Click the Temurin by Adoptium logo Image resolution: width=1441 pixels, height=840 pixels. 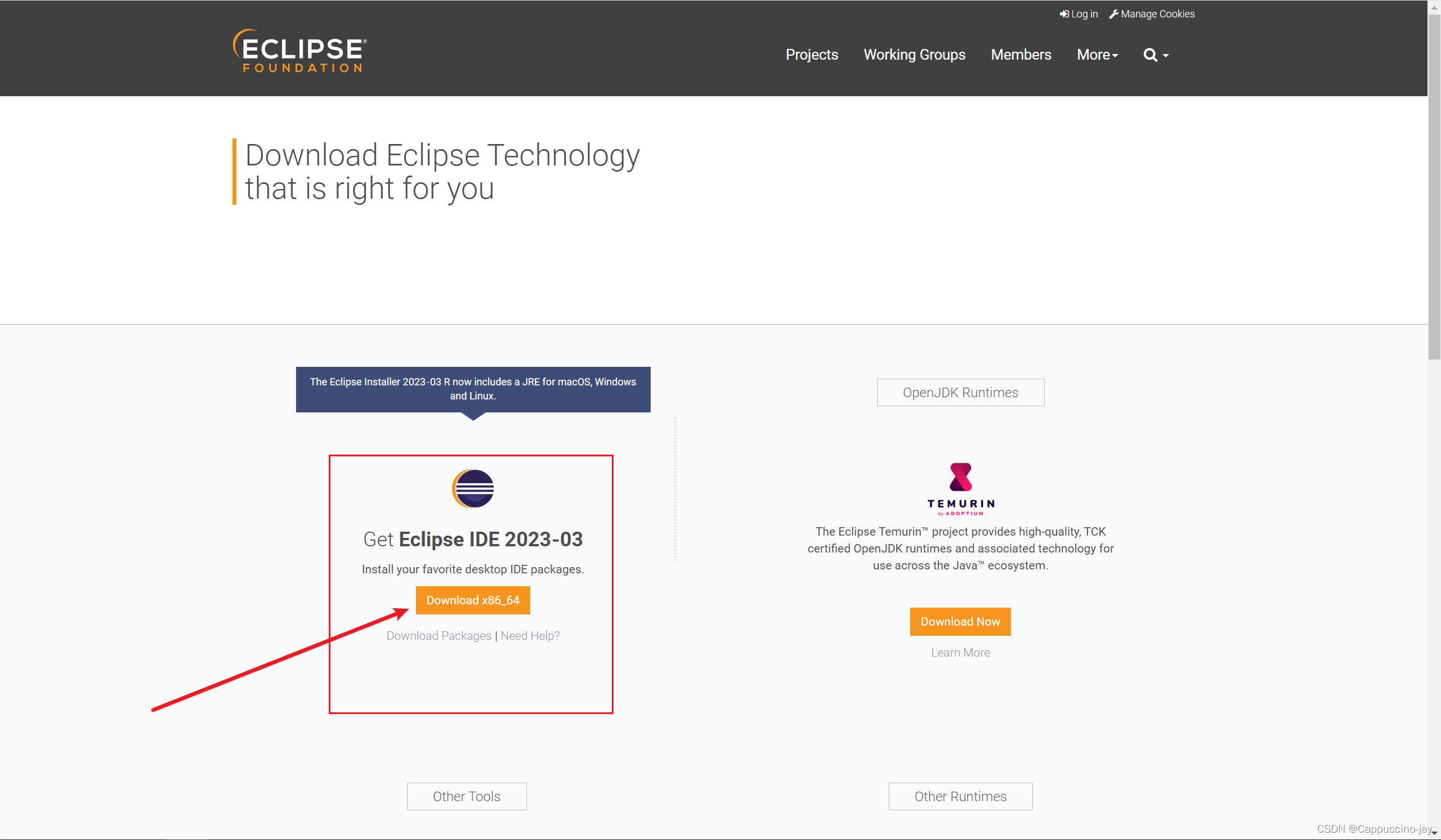tap(960, 489)
